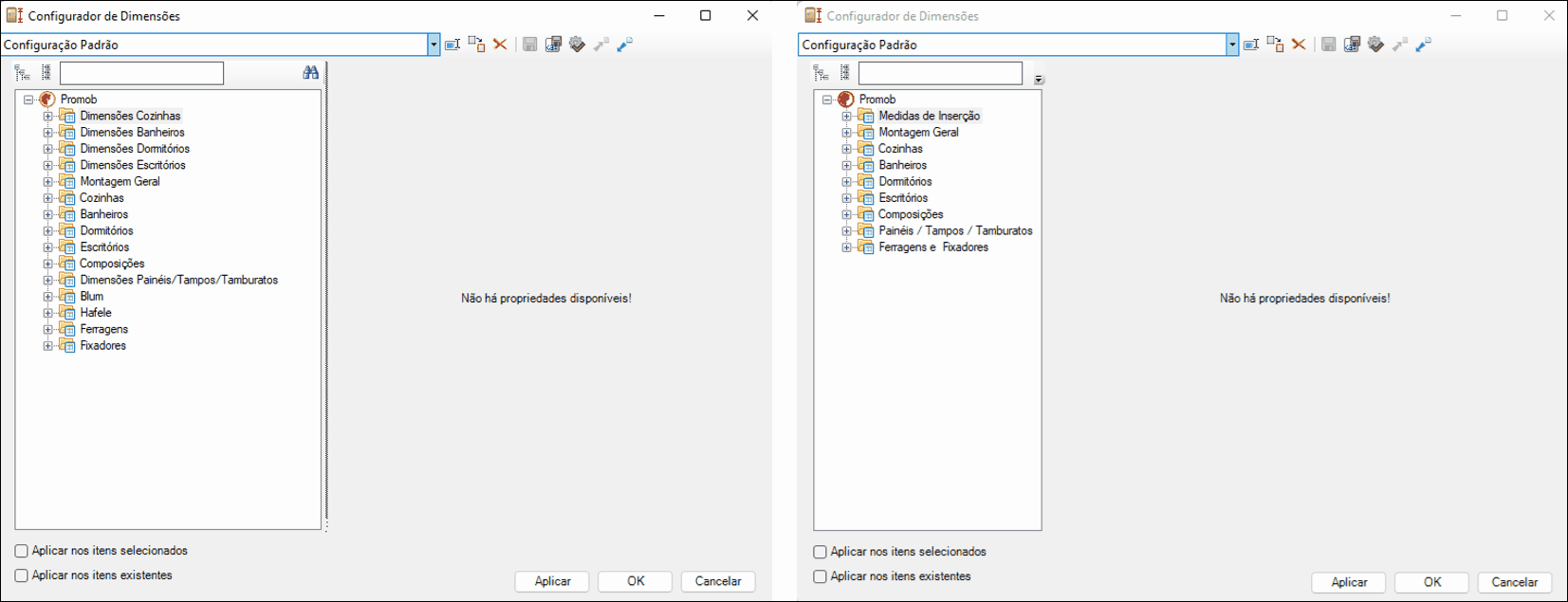Select Ferragens in left tree

[103, 330]
